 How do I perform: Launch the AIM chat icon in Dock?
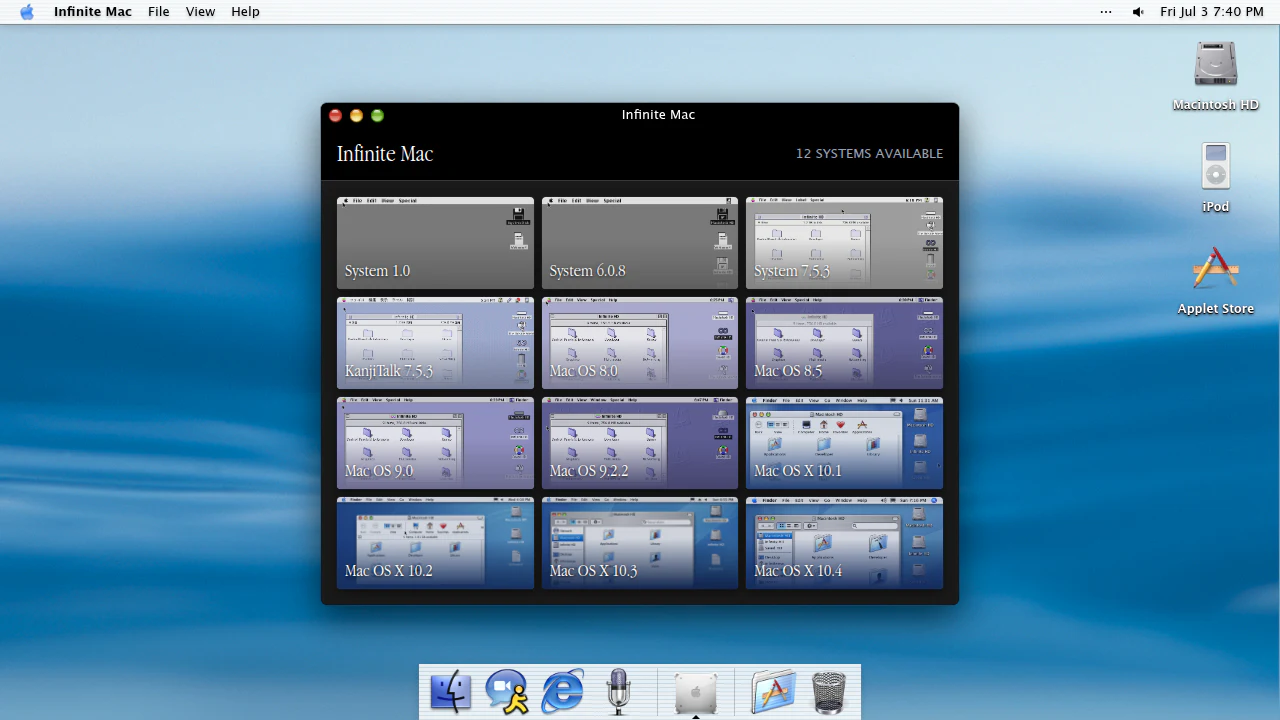coord(507,691)
